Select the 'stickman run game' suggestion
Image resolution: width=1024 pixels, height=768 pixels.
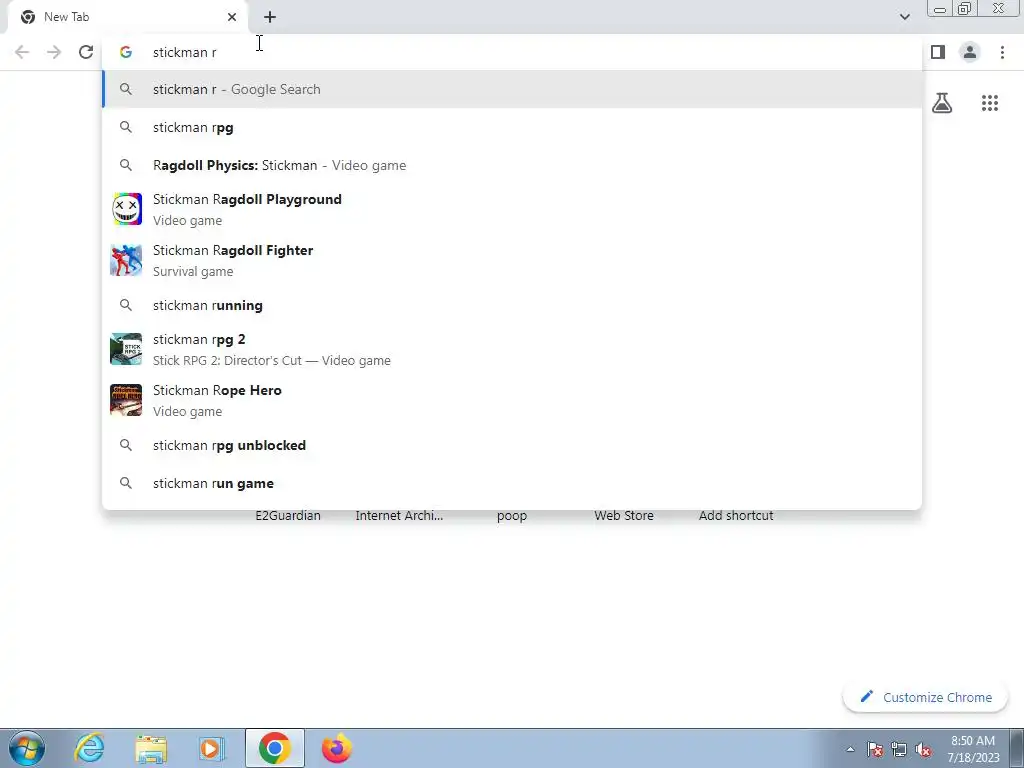(512, 483)
